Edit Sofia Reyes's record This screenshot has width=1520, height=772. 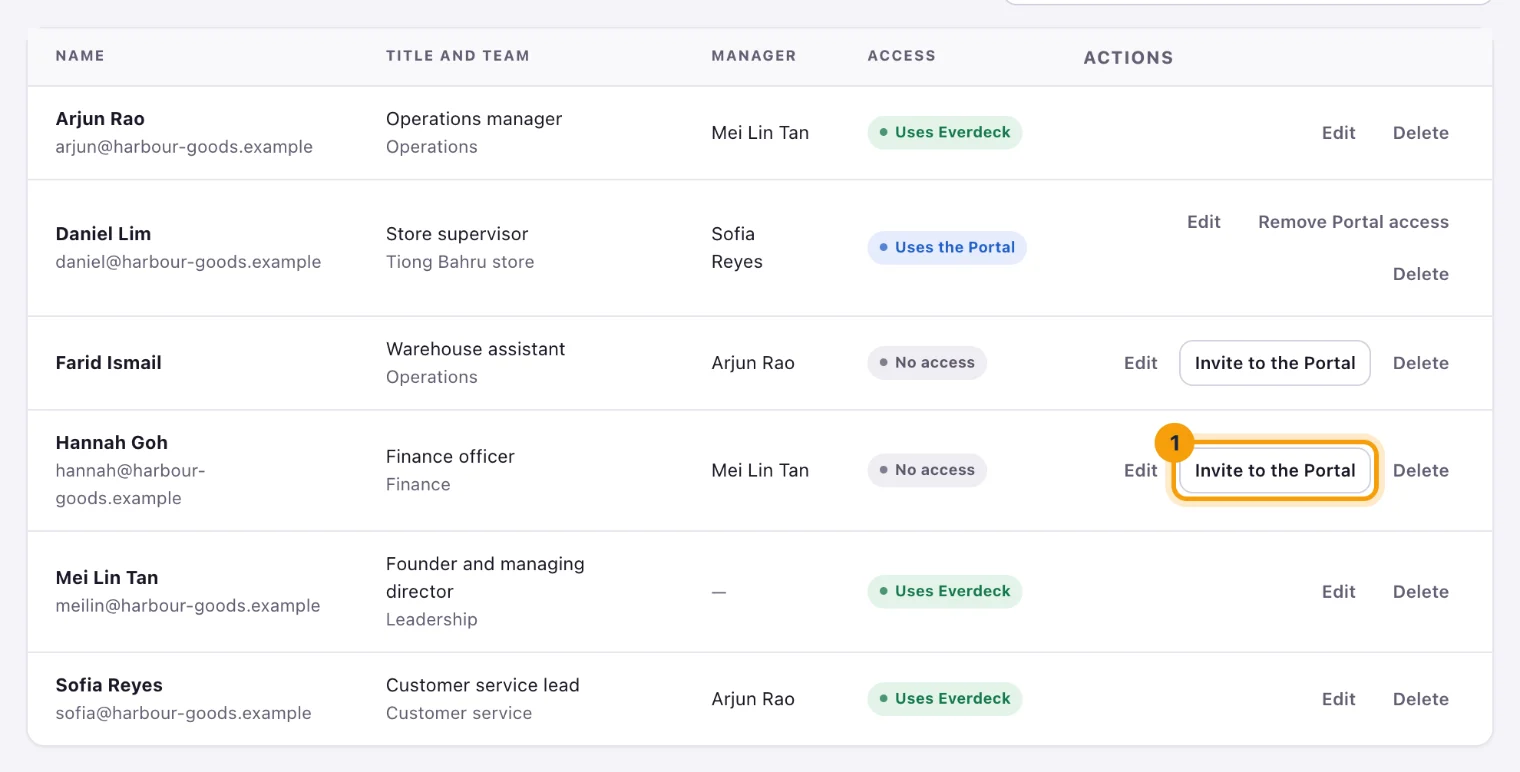pyautogui.click(x=1338, y=699)
